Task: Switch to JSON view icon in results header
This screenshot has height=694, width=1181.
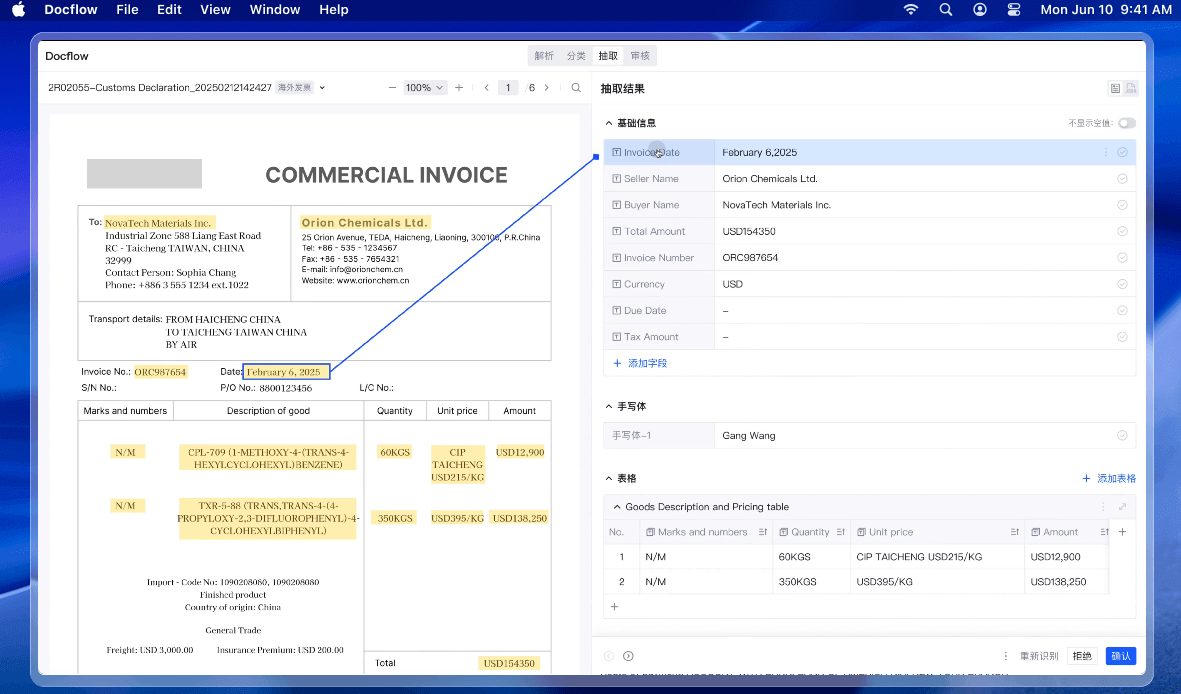Action: pos(1131,89)
